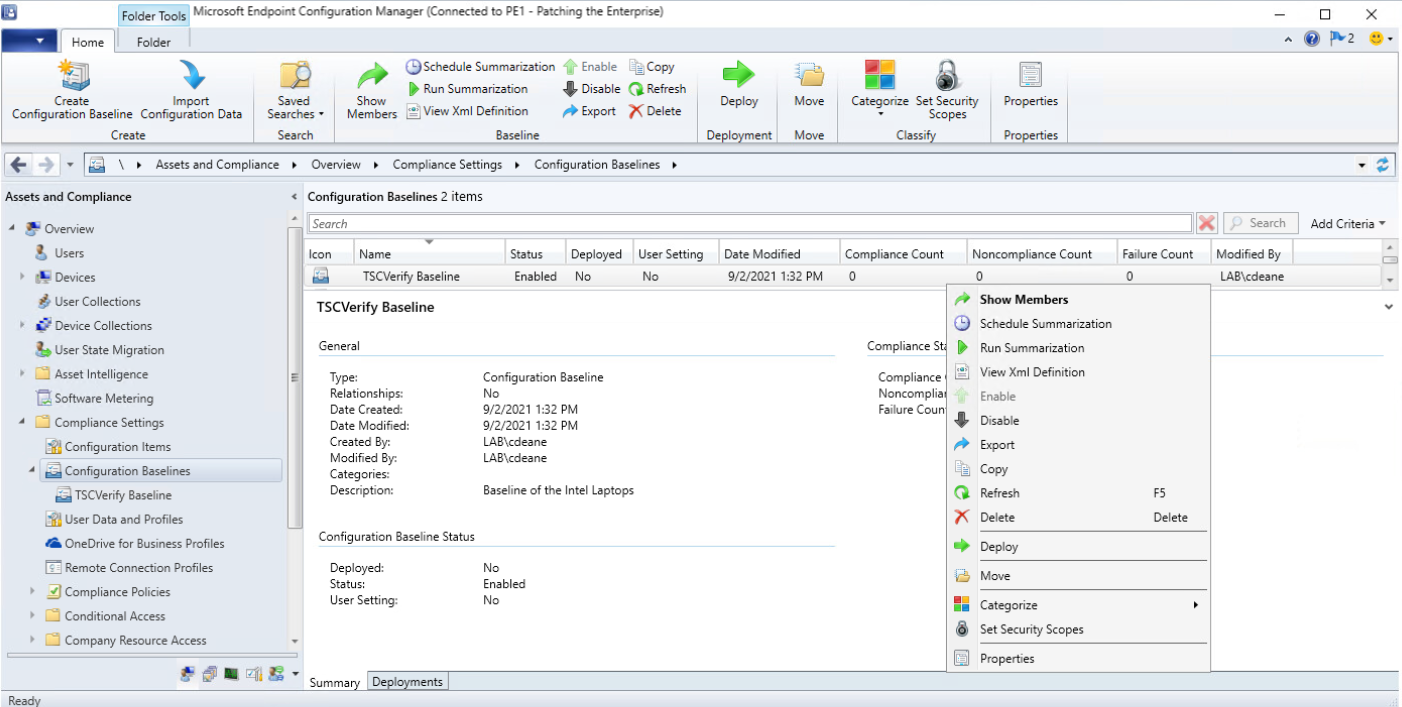Switch to the Folder ribbon tab

[x=153, y=42]
